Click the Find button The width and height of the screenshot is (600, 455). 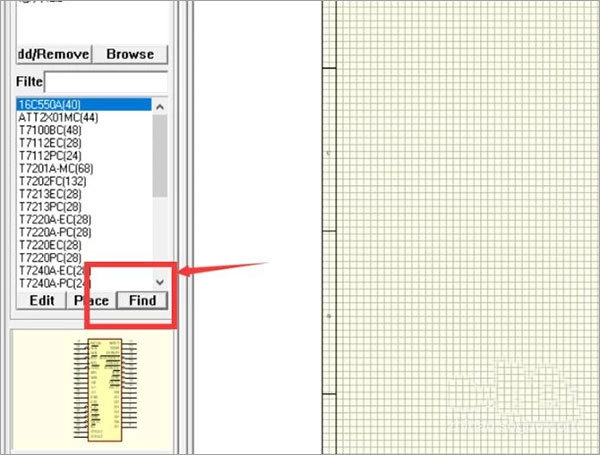(142, 300)
